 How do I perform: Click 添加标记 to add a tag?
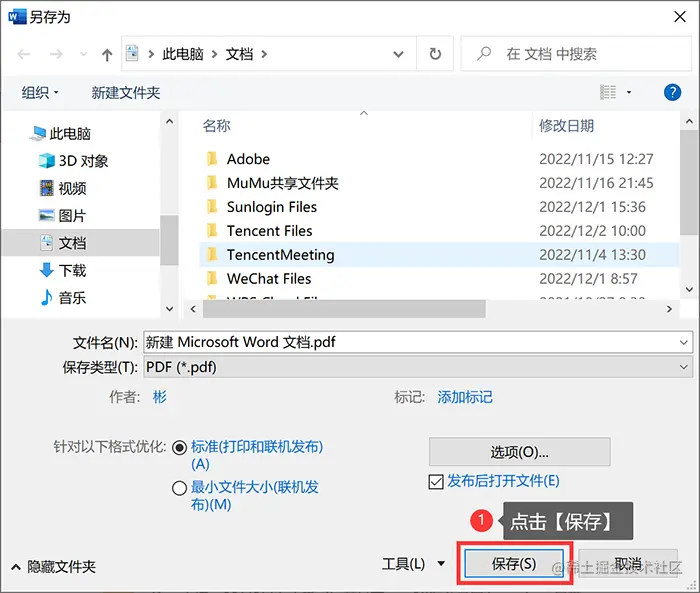465,397
